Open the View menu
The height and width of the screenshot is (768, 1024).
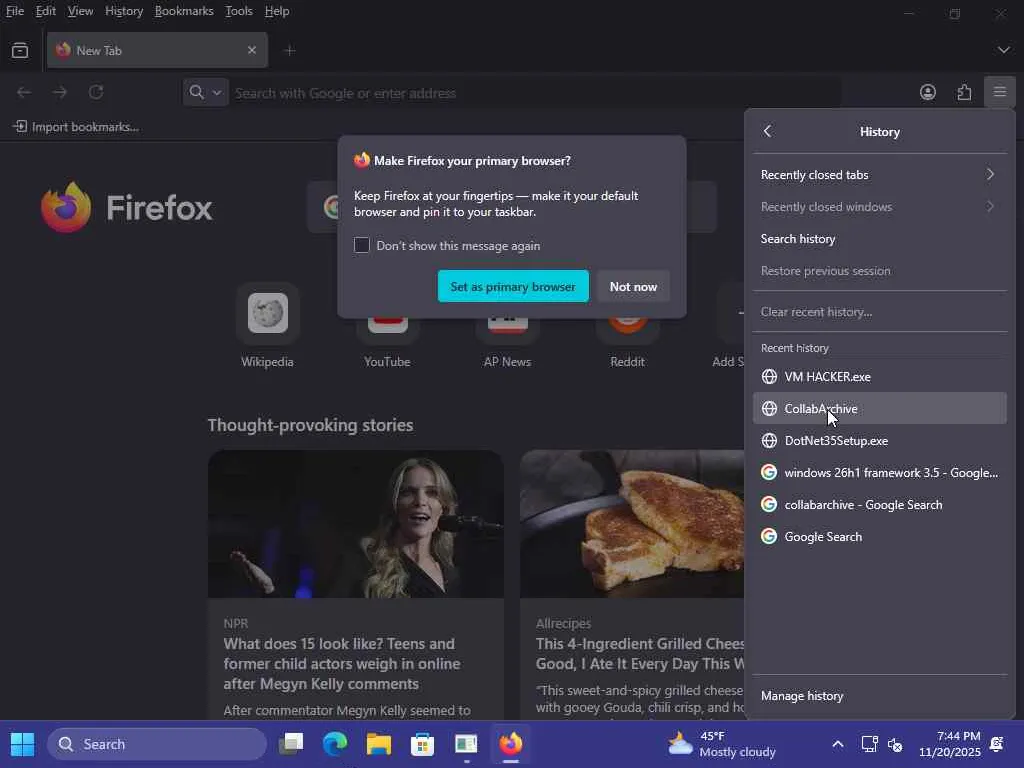[80, 11]
